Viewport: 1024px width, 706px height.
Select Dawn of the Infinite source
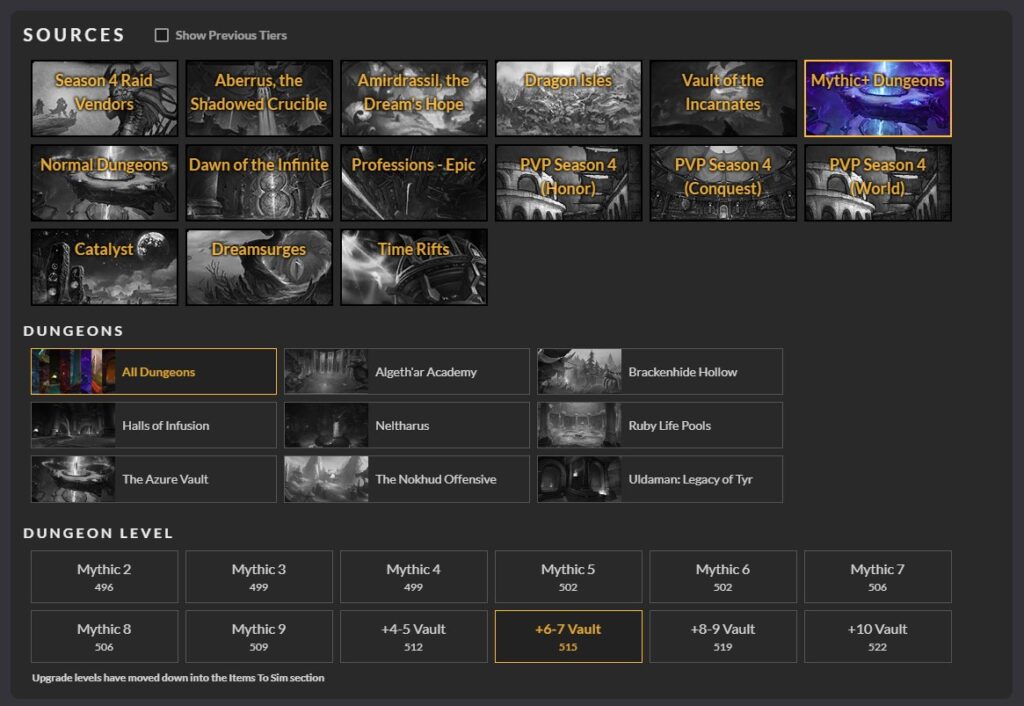[x=259, y=183]
